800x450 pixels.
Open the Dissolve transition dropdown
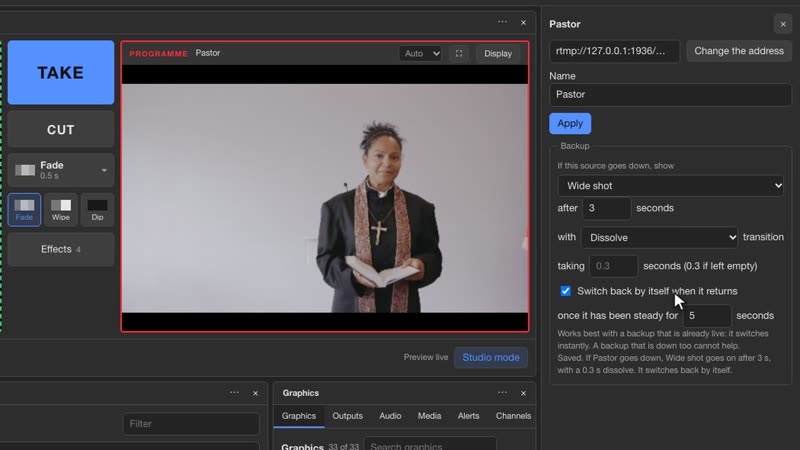click(x=660, y=238)
